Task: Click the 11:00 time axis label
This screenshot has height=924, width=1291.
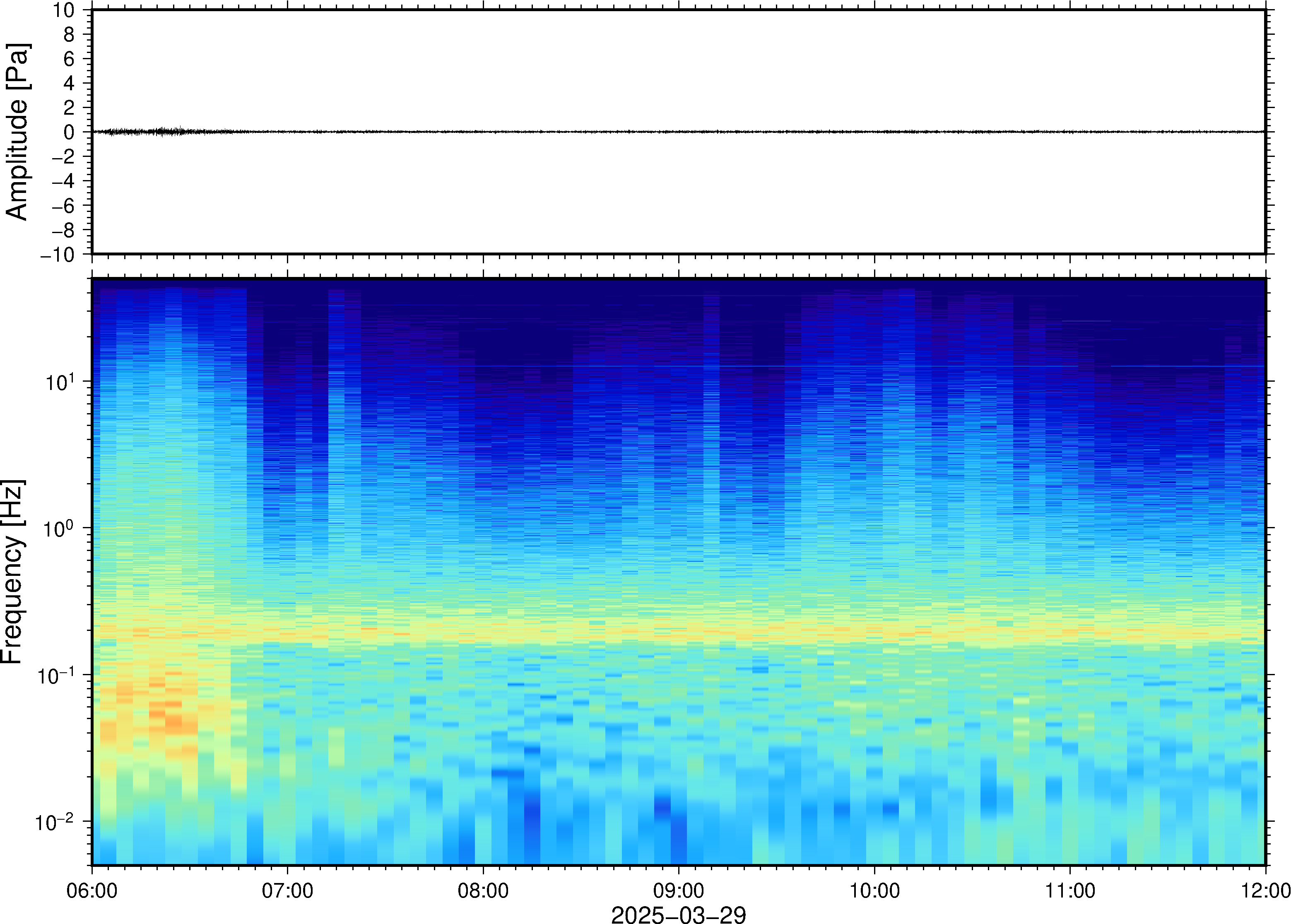Action: tap(1069, 890)
